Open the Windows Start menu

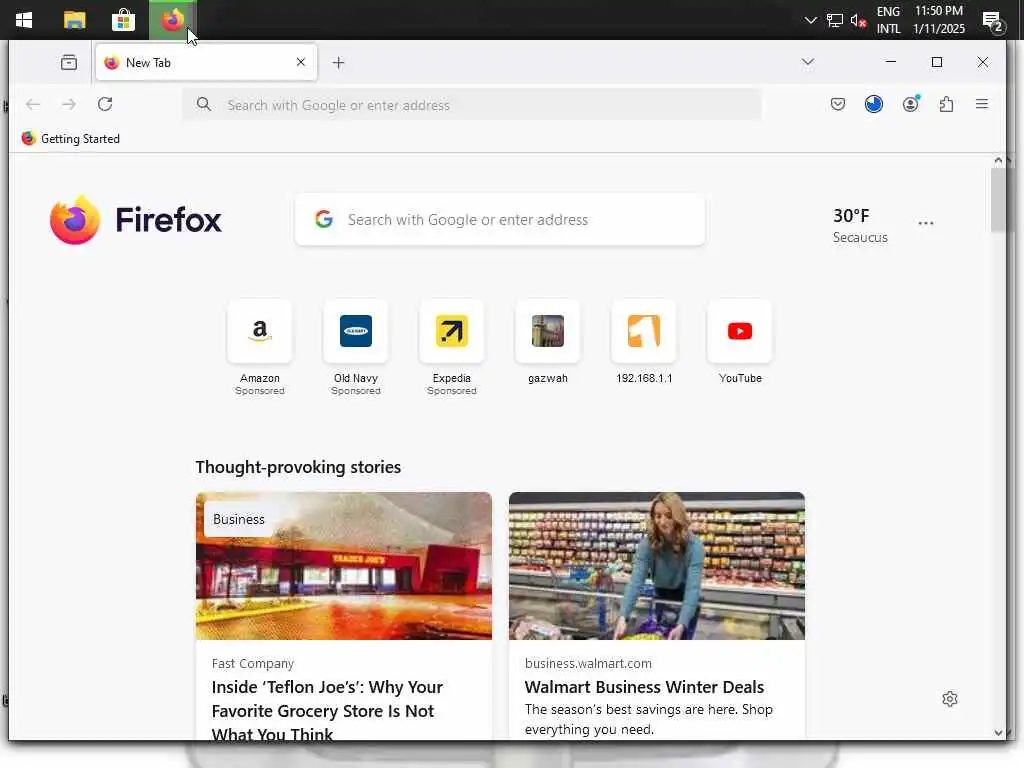tap(24, 20)
